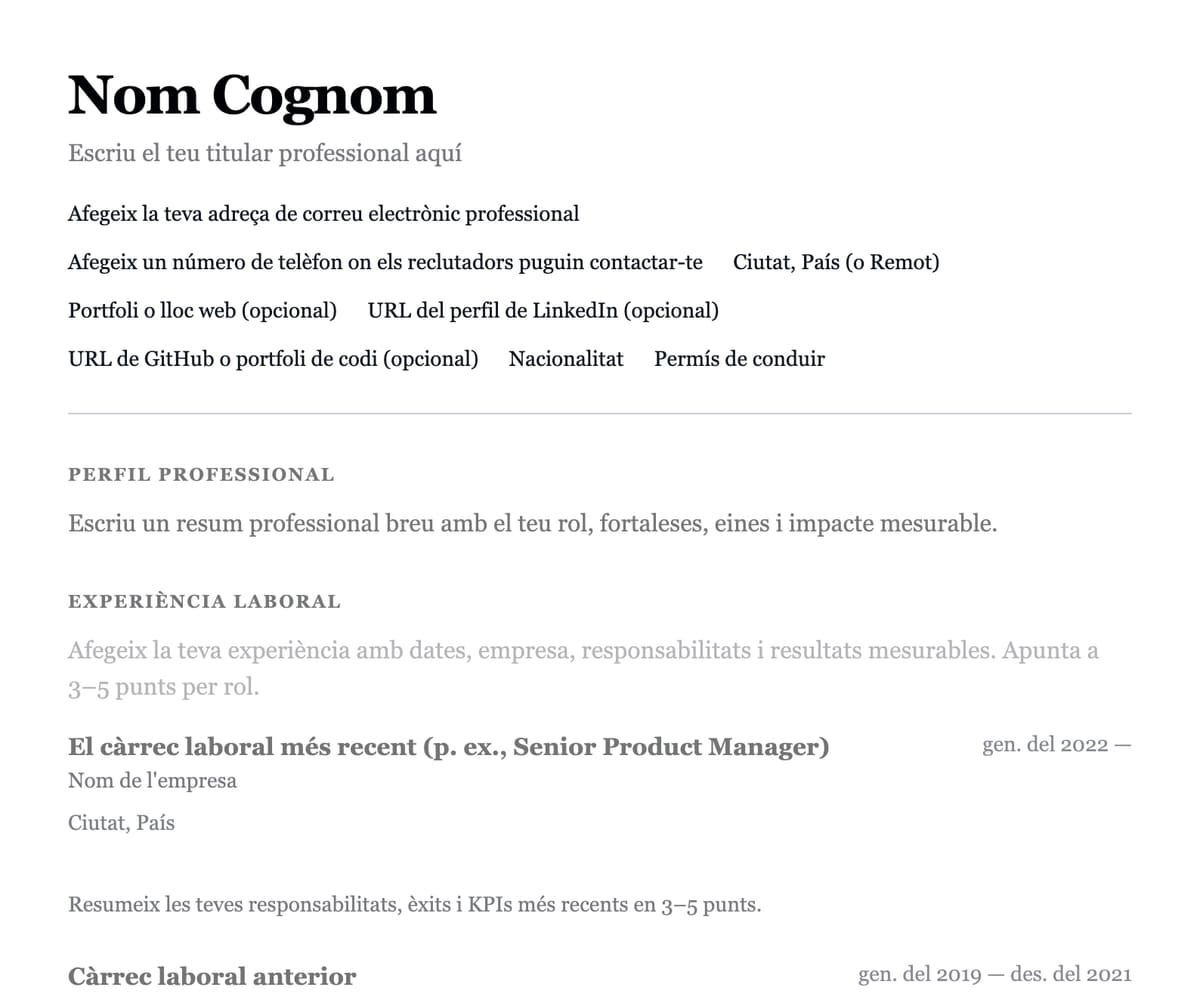1200x1000 pixels.
Task: Select the professional email address field
Action: [323, 214]
